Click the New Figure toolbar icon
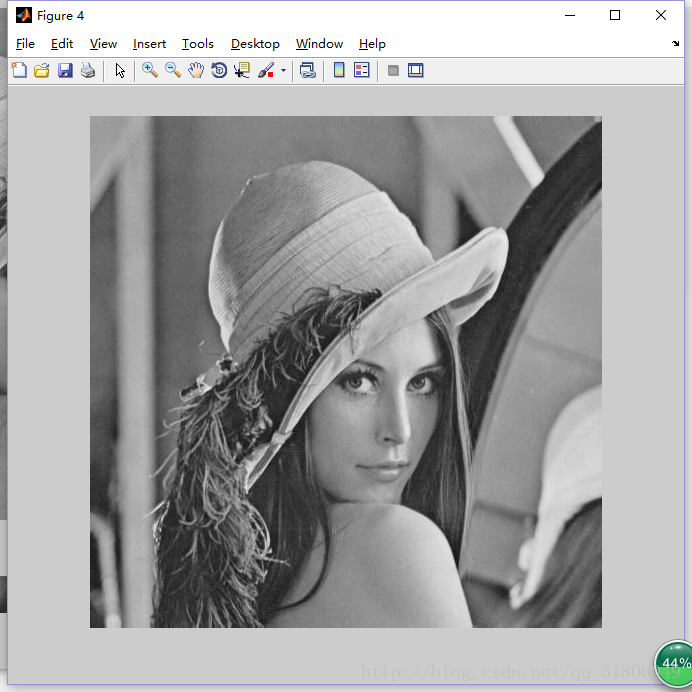Image resolution: width=692 pixels, height=692 pixels. [x=19, y=70]
